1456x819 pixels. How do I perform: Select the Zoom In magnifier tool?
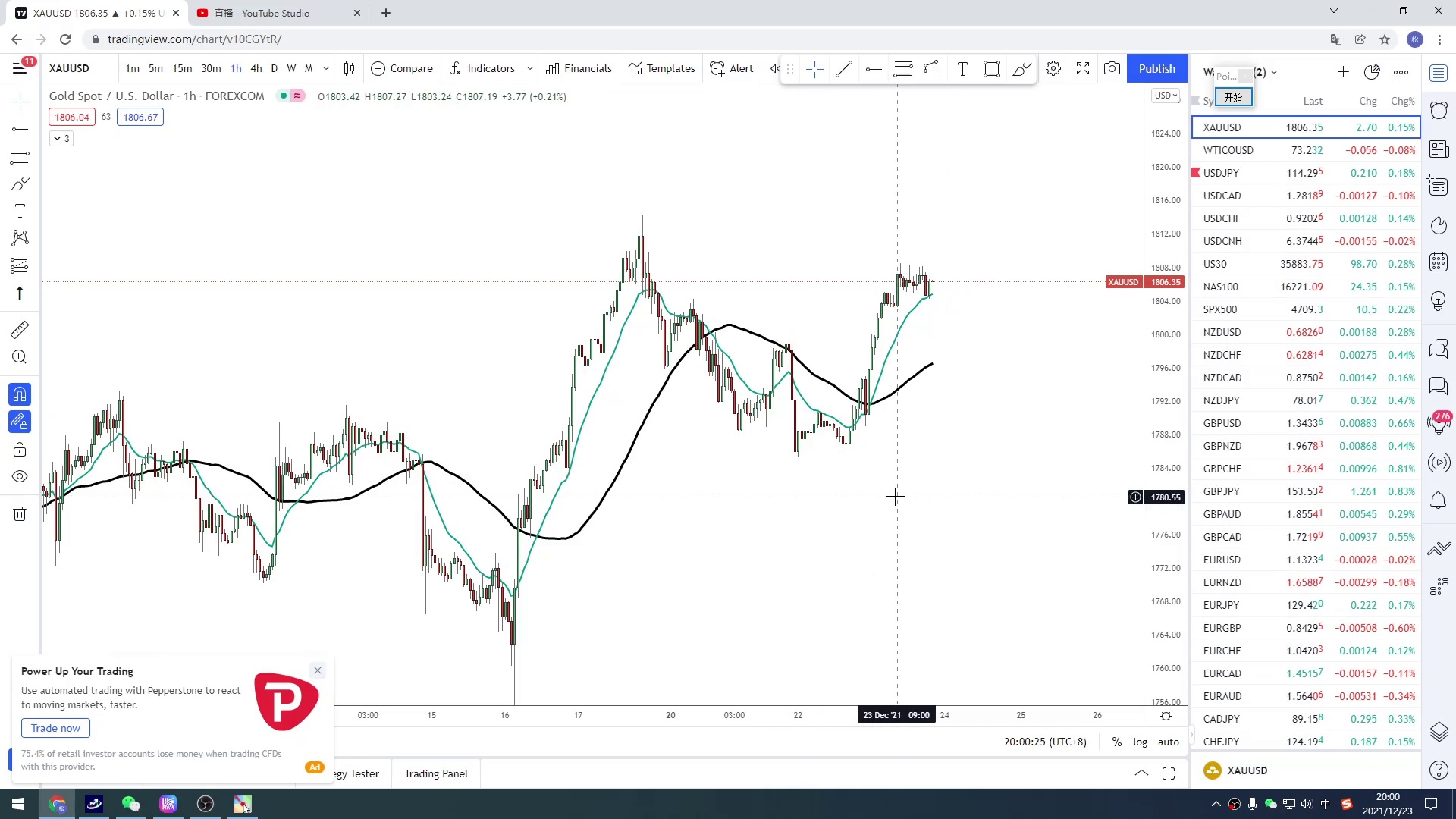click(20, 357)
